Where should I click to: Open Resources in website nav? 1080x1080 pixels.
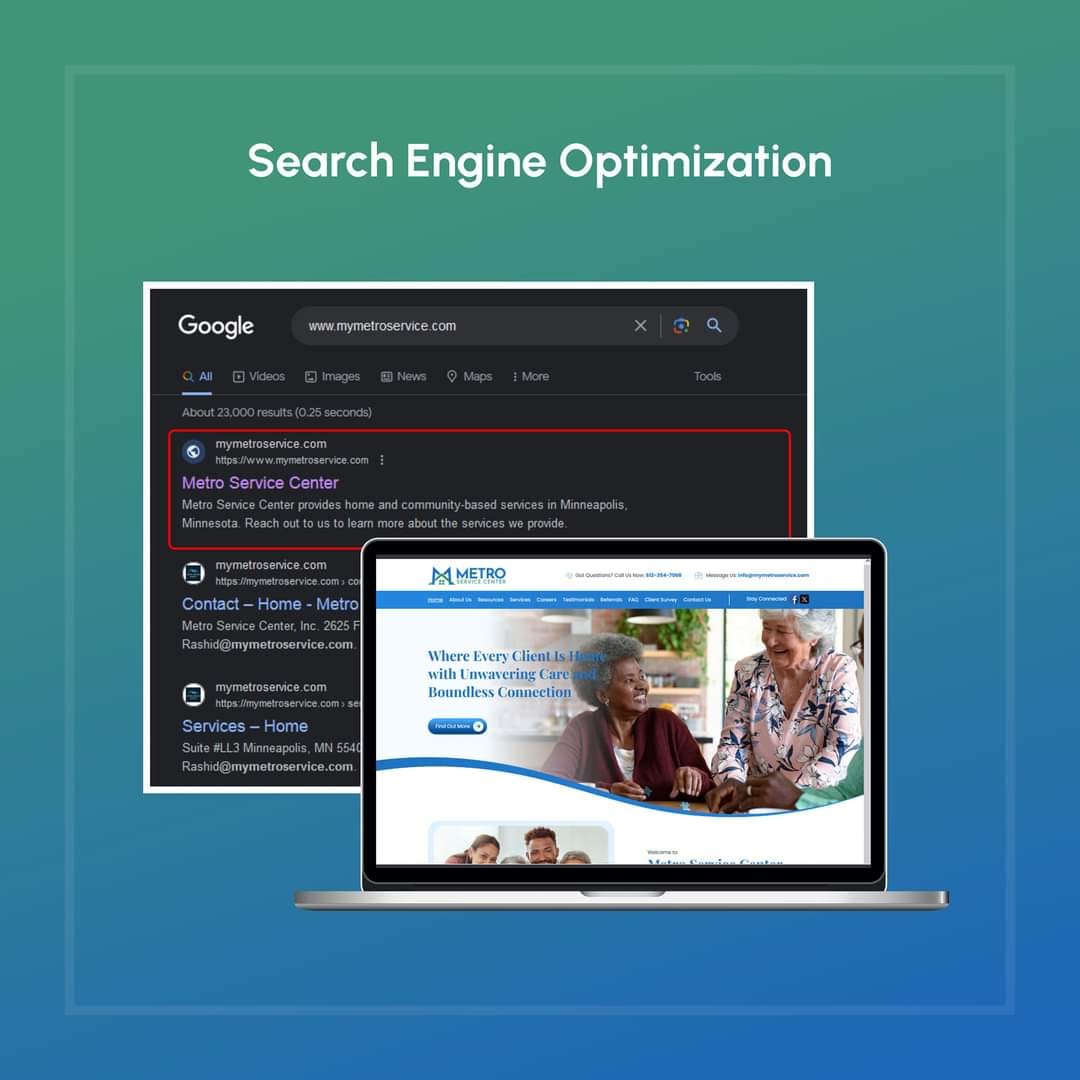(490, 599)
